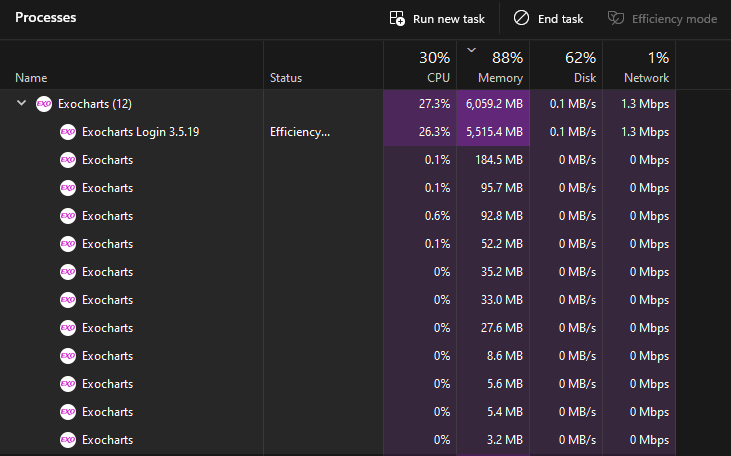Click icon of Exocharts row using 8.6 MB

pyautogui.click(x=68, y=356)
